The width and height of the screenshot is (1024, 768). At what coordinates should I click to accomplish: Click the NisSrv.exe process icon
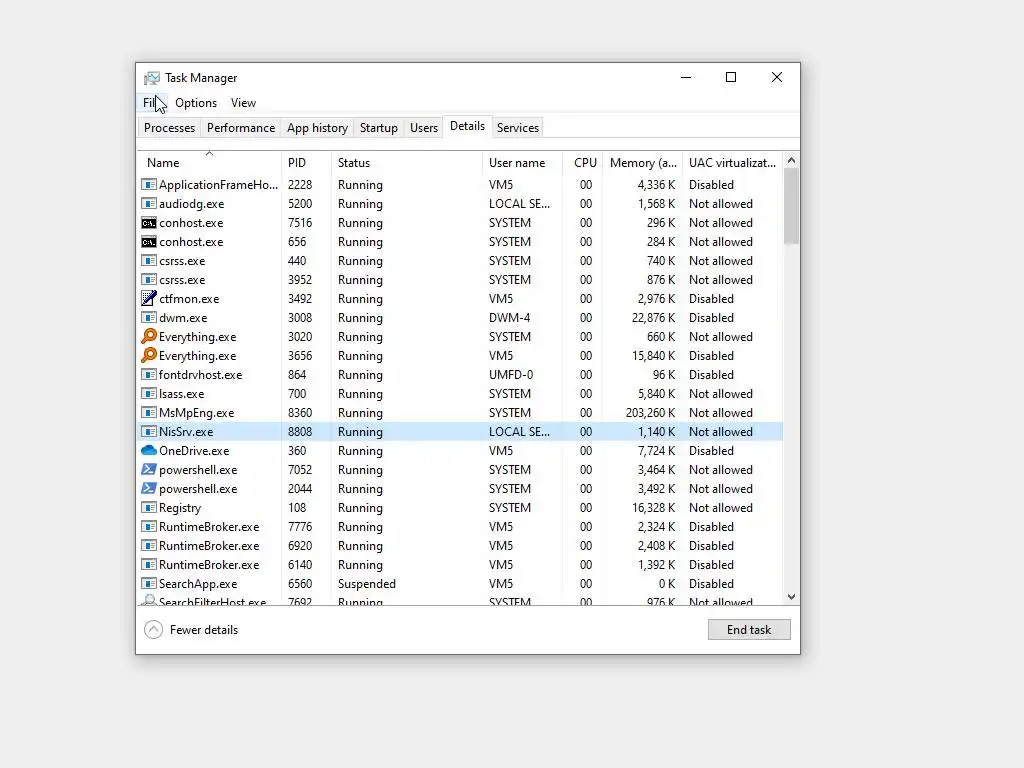tap(149, 432)
